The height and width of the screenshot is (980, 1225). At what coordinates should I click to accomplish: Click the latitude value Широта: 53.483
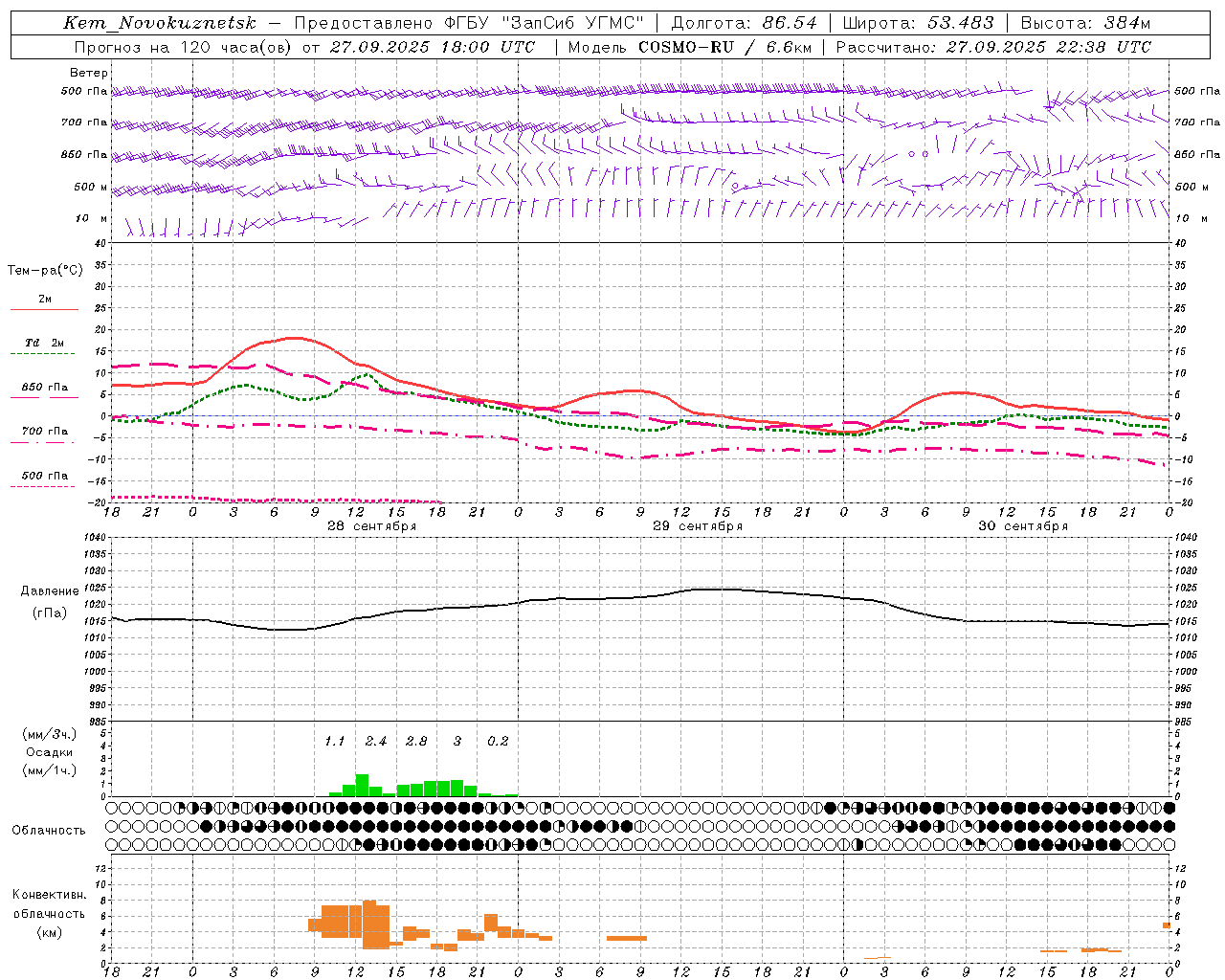tap(919, 23)
